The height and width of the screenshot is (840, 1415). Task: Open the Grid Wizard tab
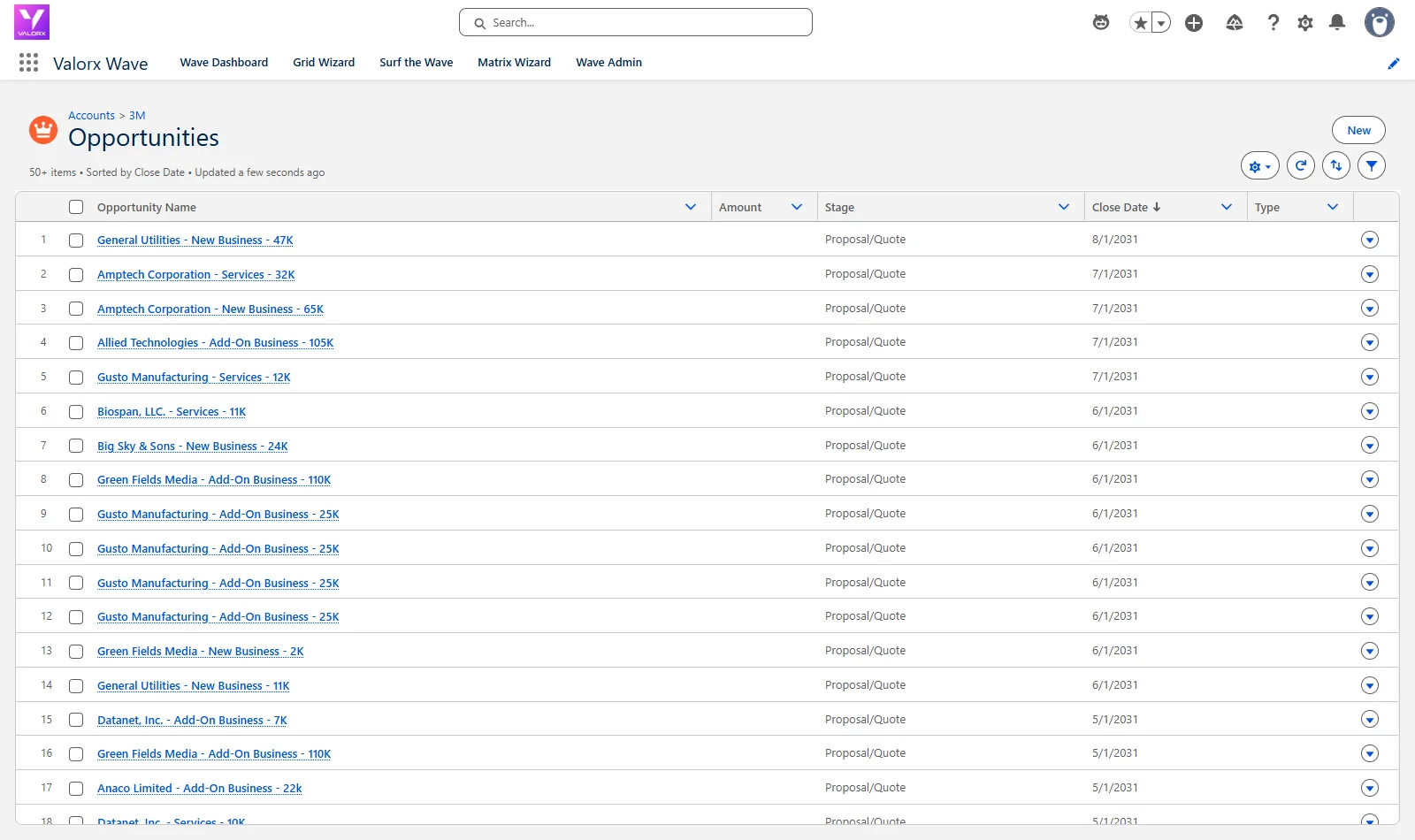tap(324, 63)
